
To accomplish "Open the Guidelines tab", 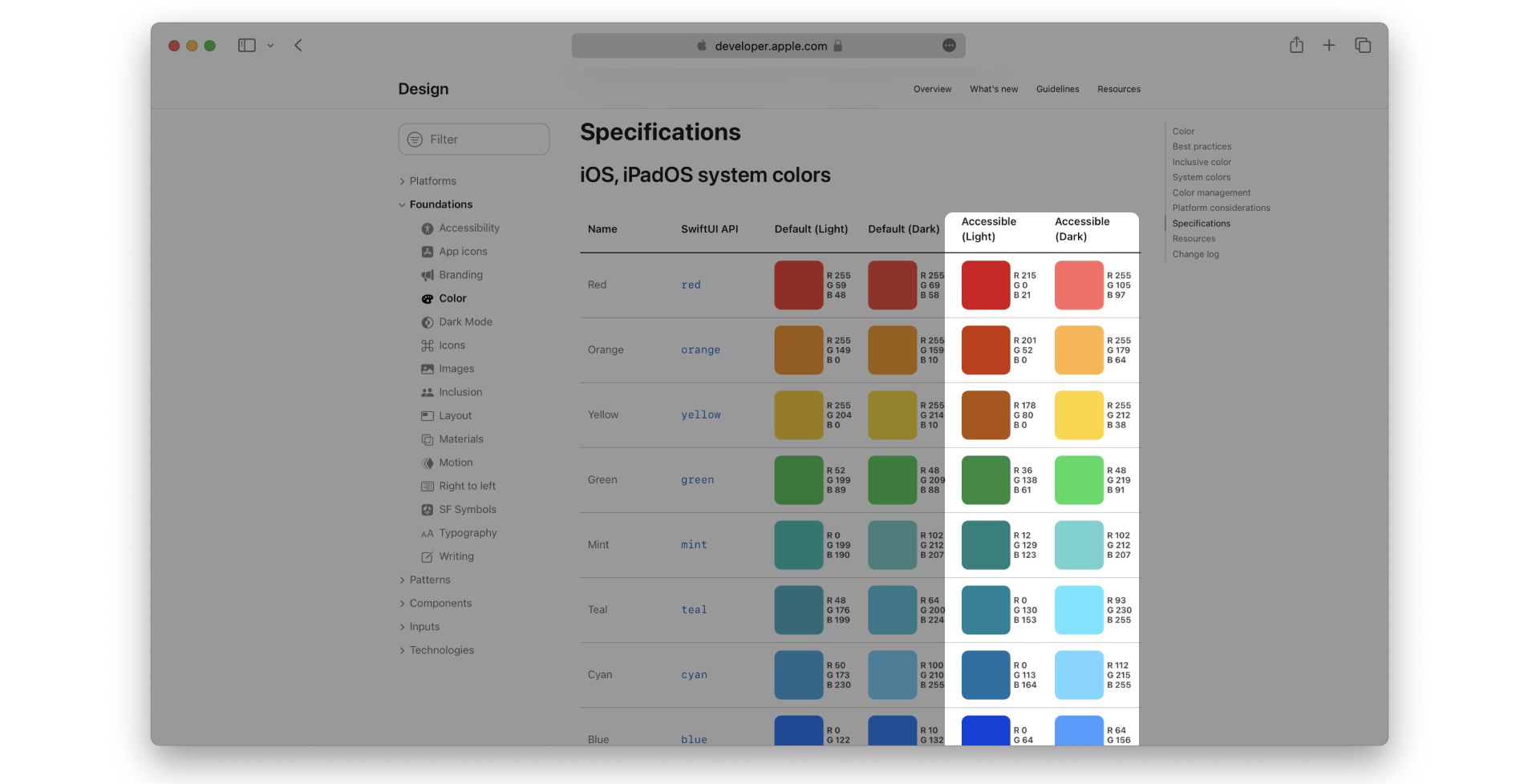I will pos(1057,89).
